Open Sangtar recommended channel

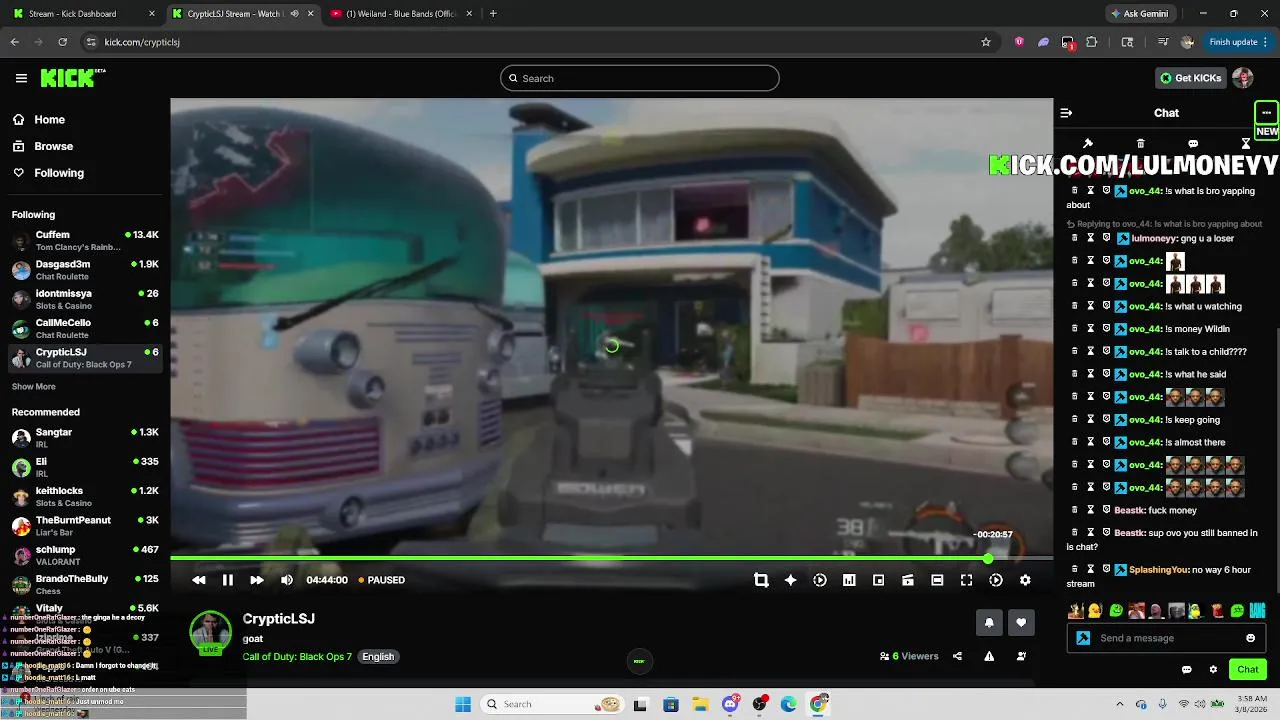[x=85, y=438]
